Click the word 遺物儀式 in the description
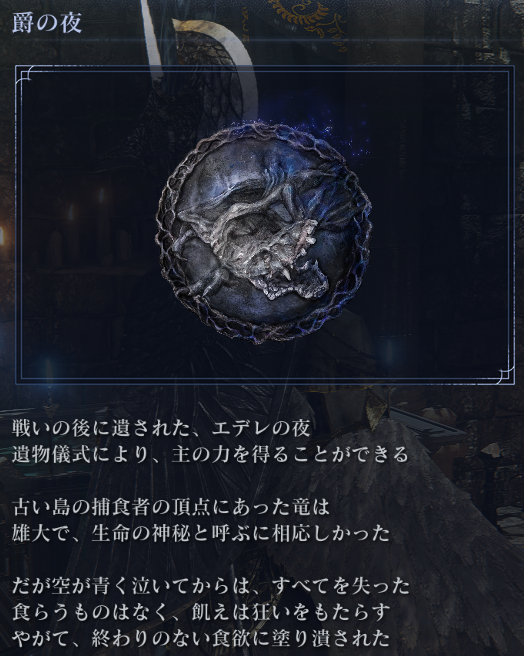The image size is (524, 656). pos(51,455)
